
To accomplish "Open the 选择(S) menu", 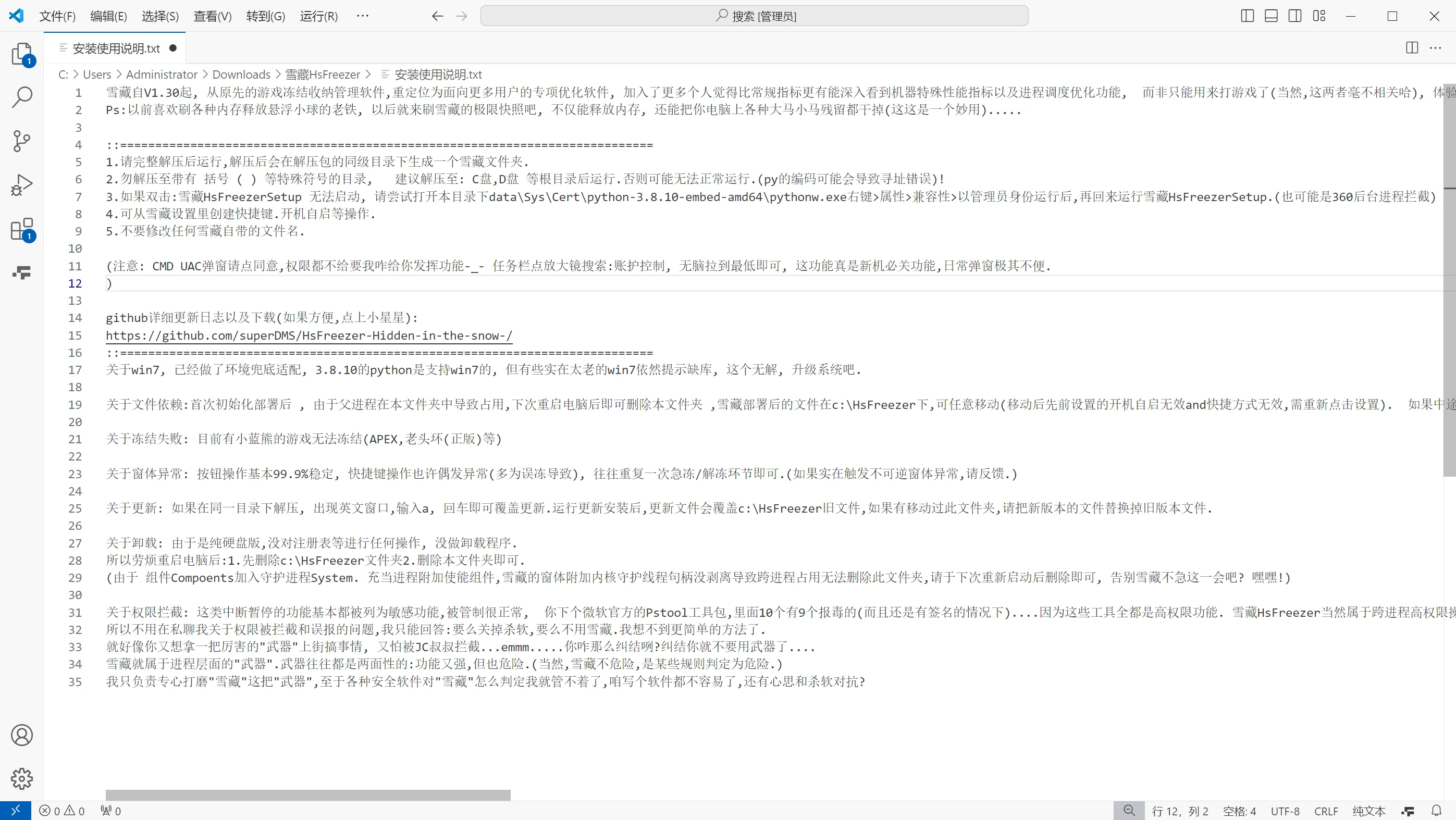I will [x=160, y=16].
